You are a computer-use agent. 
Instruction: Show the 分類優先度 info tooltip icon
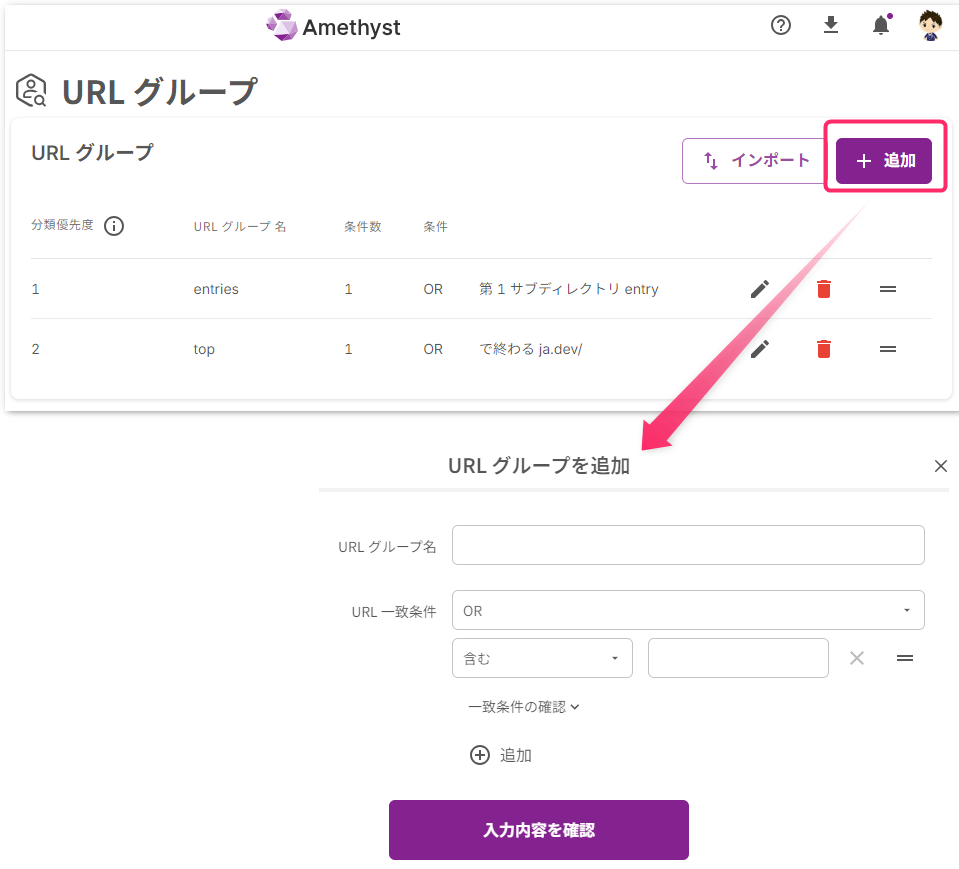coord(114,226)
